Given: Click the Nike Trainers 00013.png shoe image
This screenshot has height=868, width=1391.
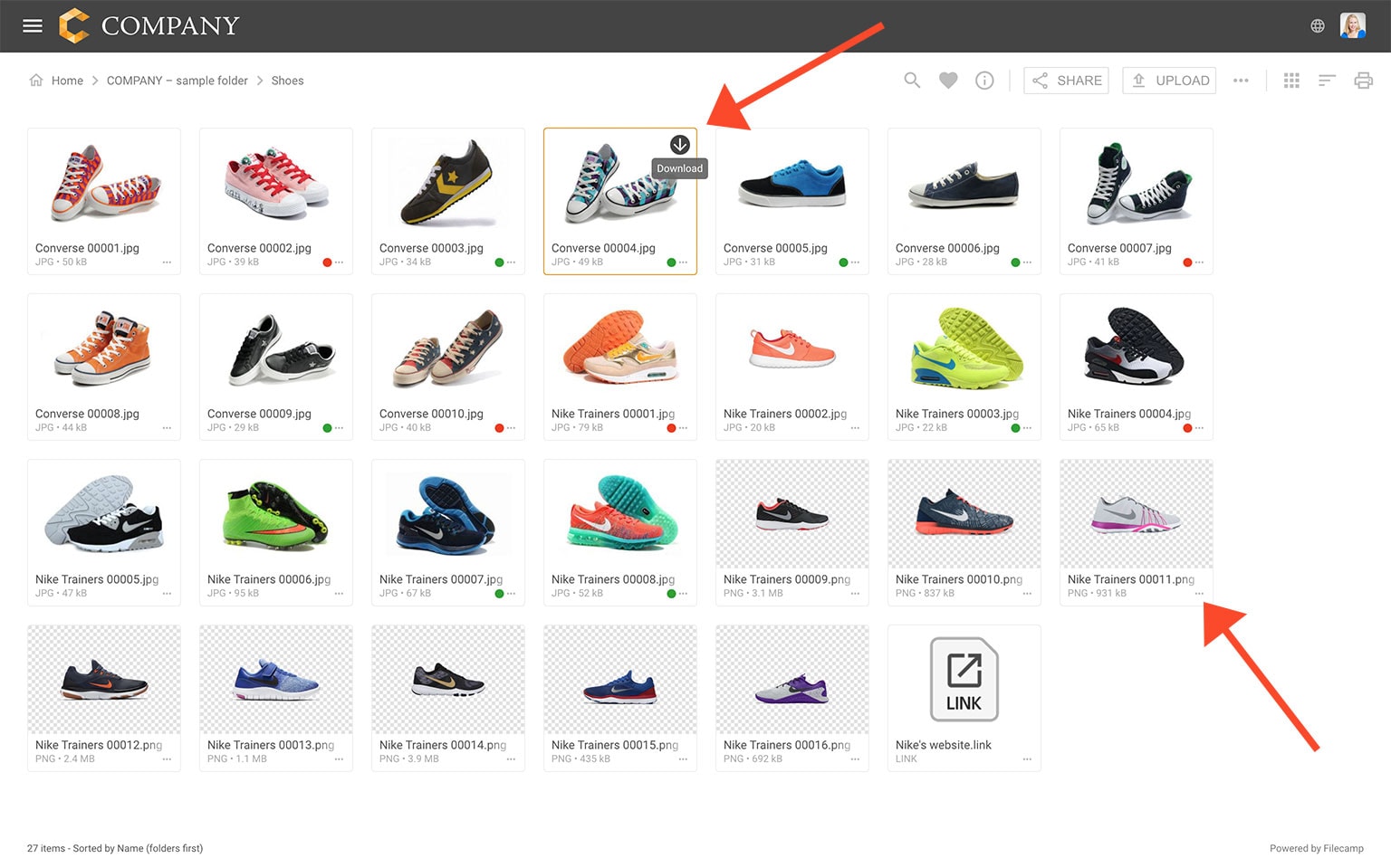Looking at the screenshot, I should pos(276,679).
